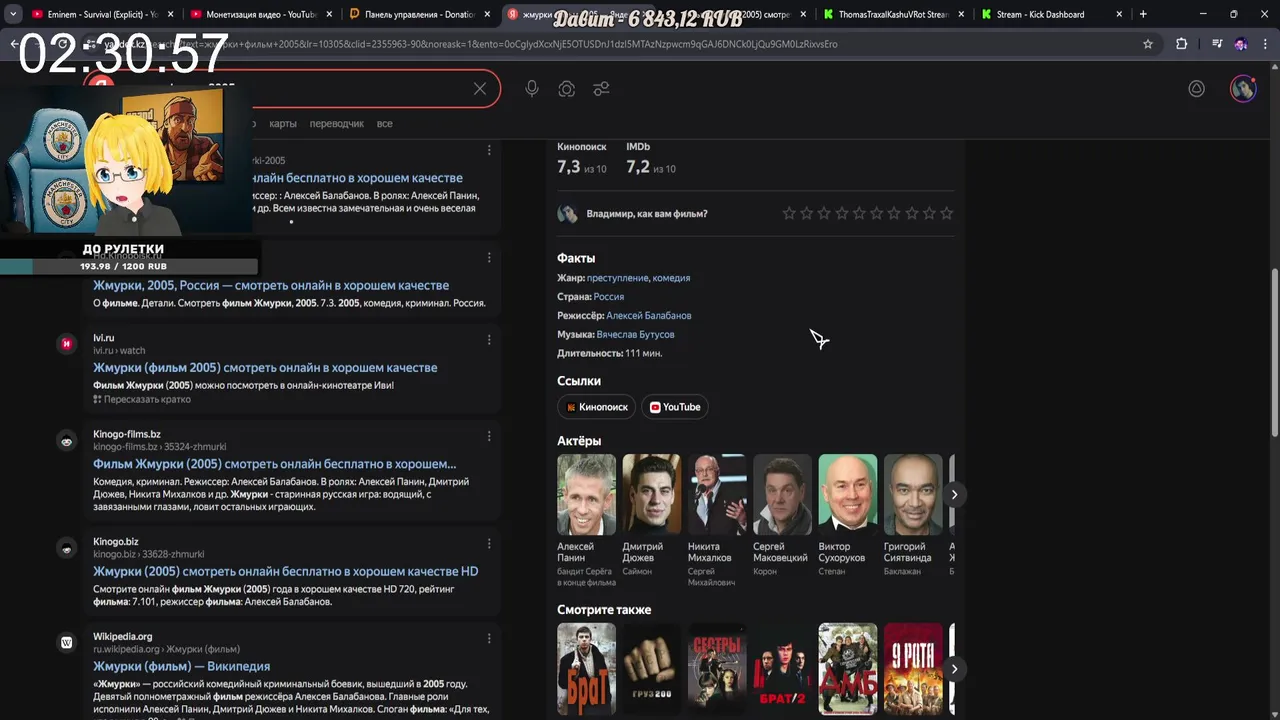Open search settings sliders icon
This screenshot has width=1280, height=720.
point(601,89)
